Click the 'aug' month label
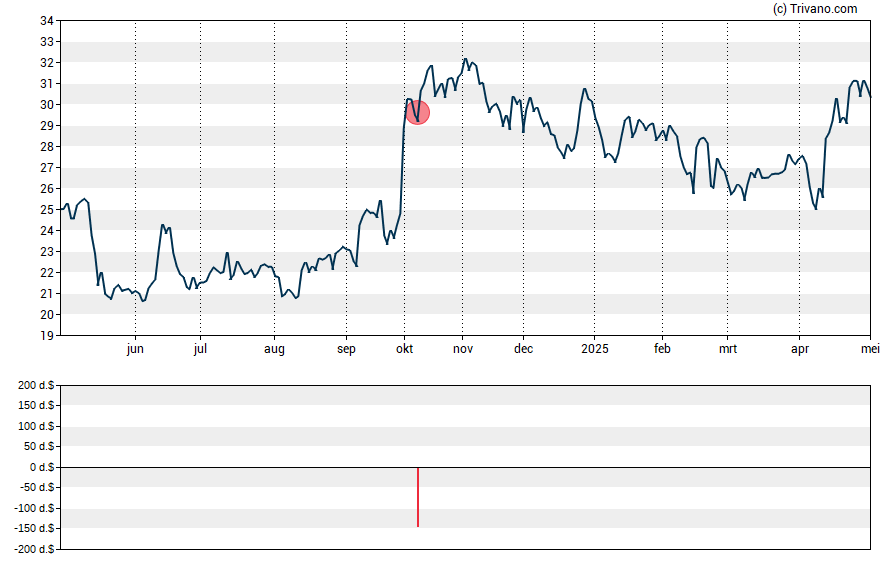This screenshot has width=888, height=565. pos(274,349)
